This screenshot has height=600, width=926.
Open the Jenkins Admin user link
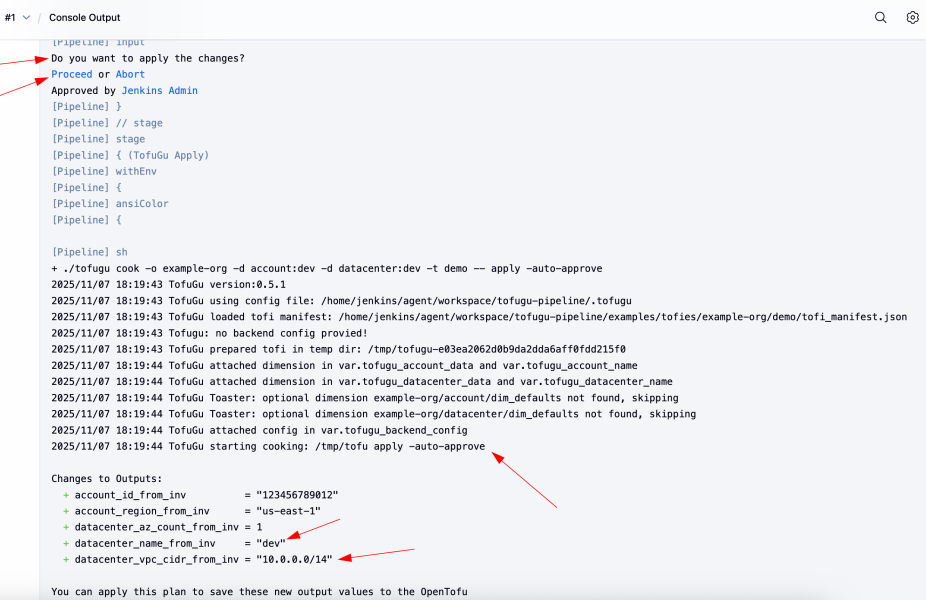click(159, 91)
